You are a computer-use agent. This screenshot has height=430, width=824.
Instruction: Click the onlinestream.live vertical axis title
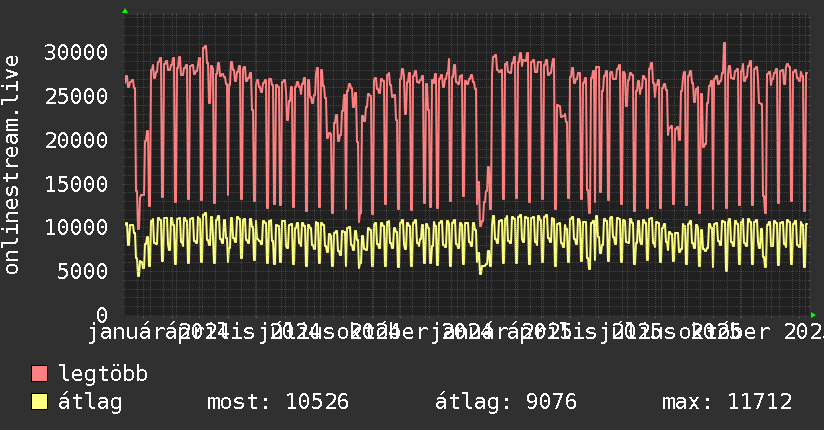(11, 165)
